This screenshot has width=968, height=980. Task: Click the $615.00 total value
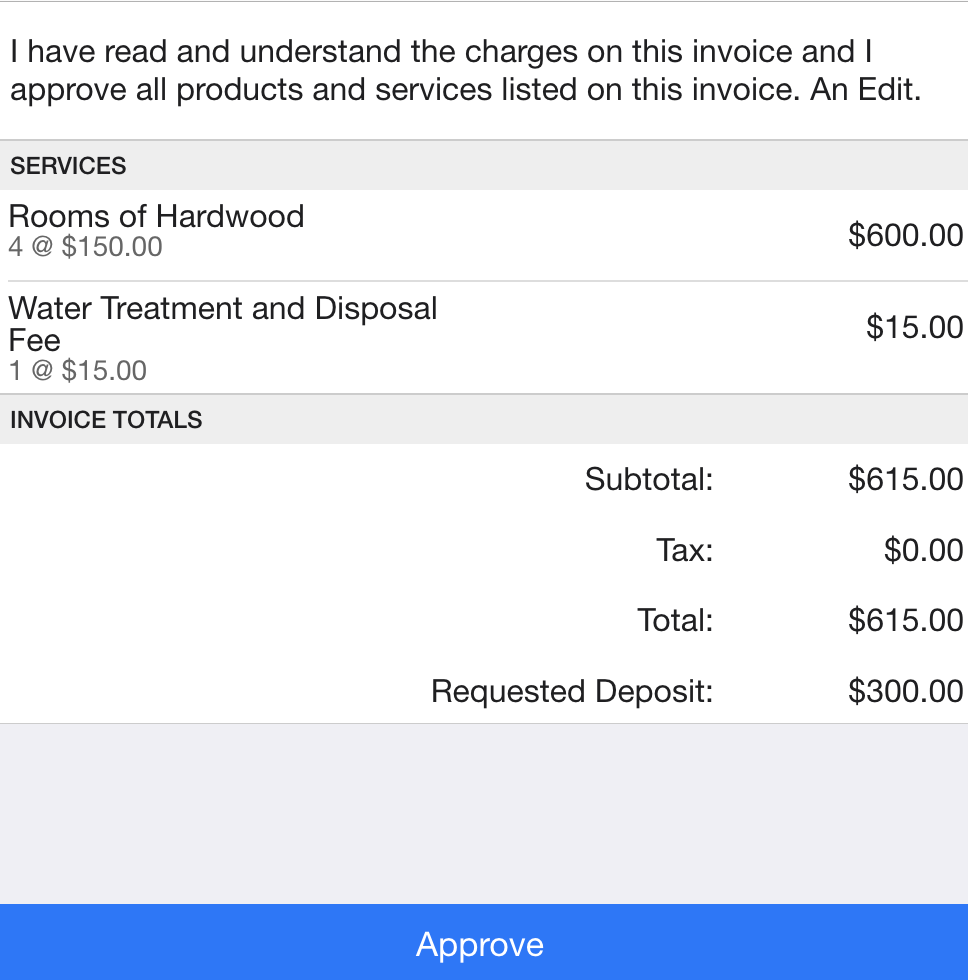click(905, 620)
